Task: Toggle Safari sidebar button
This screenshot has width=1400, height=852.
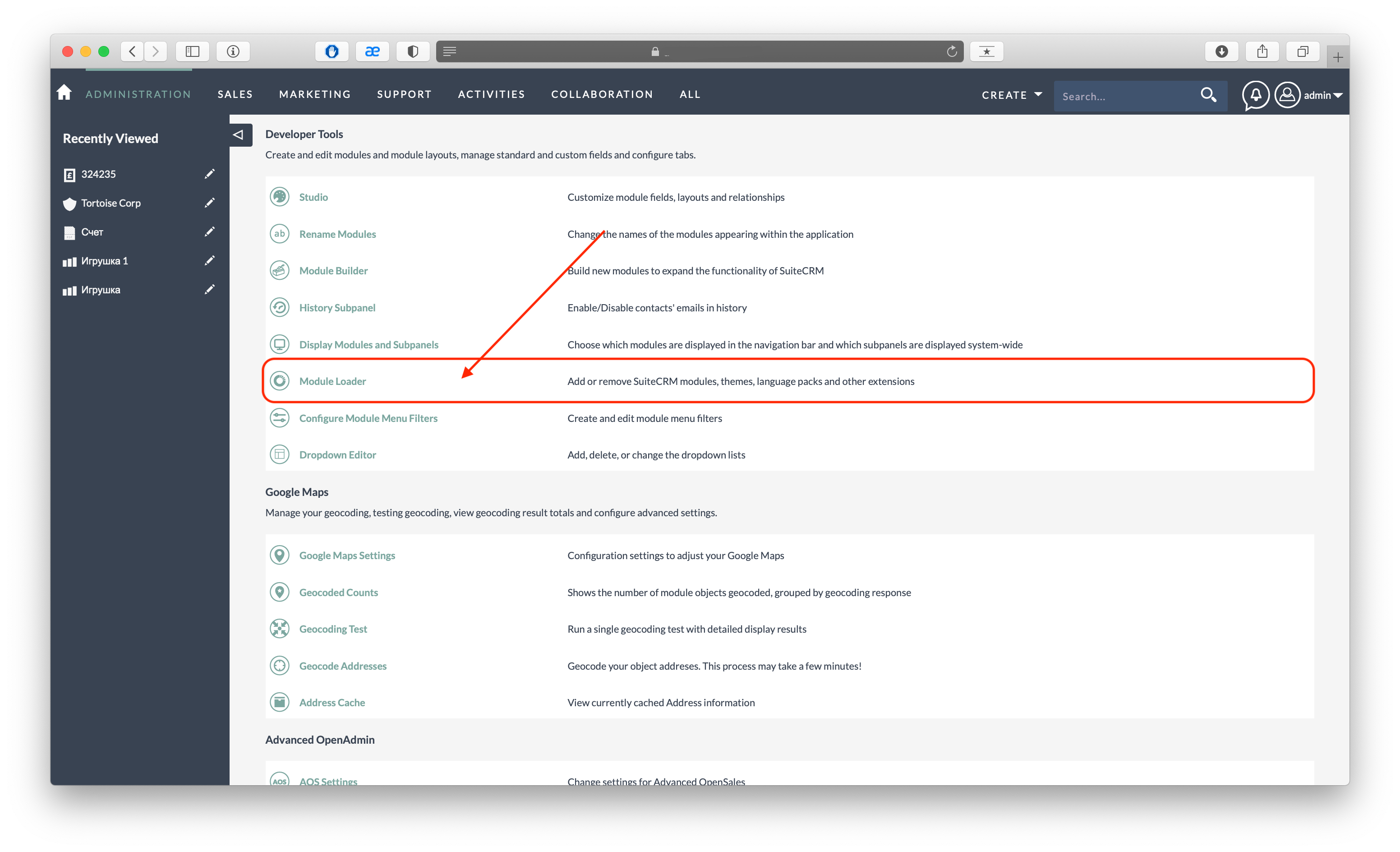Action: [x=193, y=51]
